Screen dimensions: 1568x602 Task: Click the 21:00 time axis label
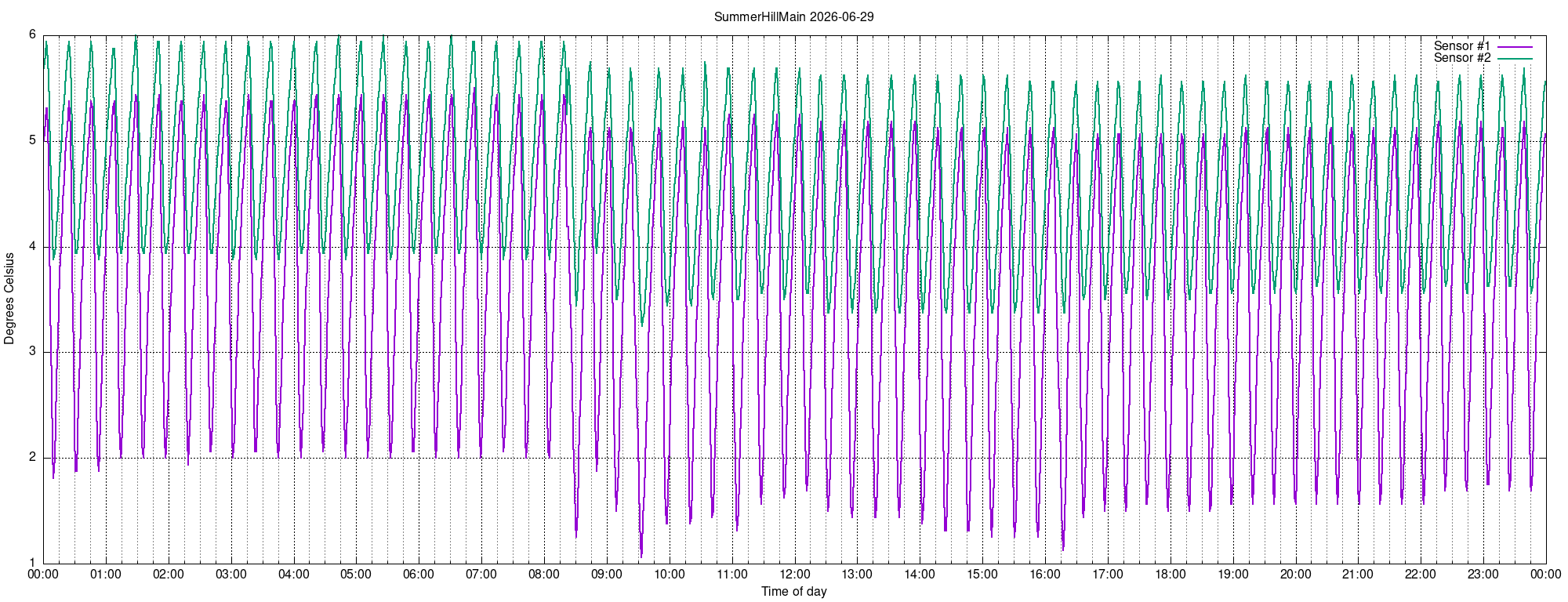1358,575
